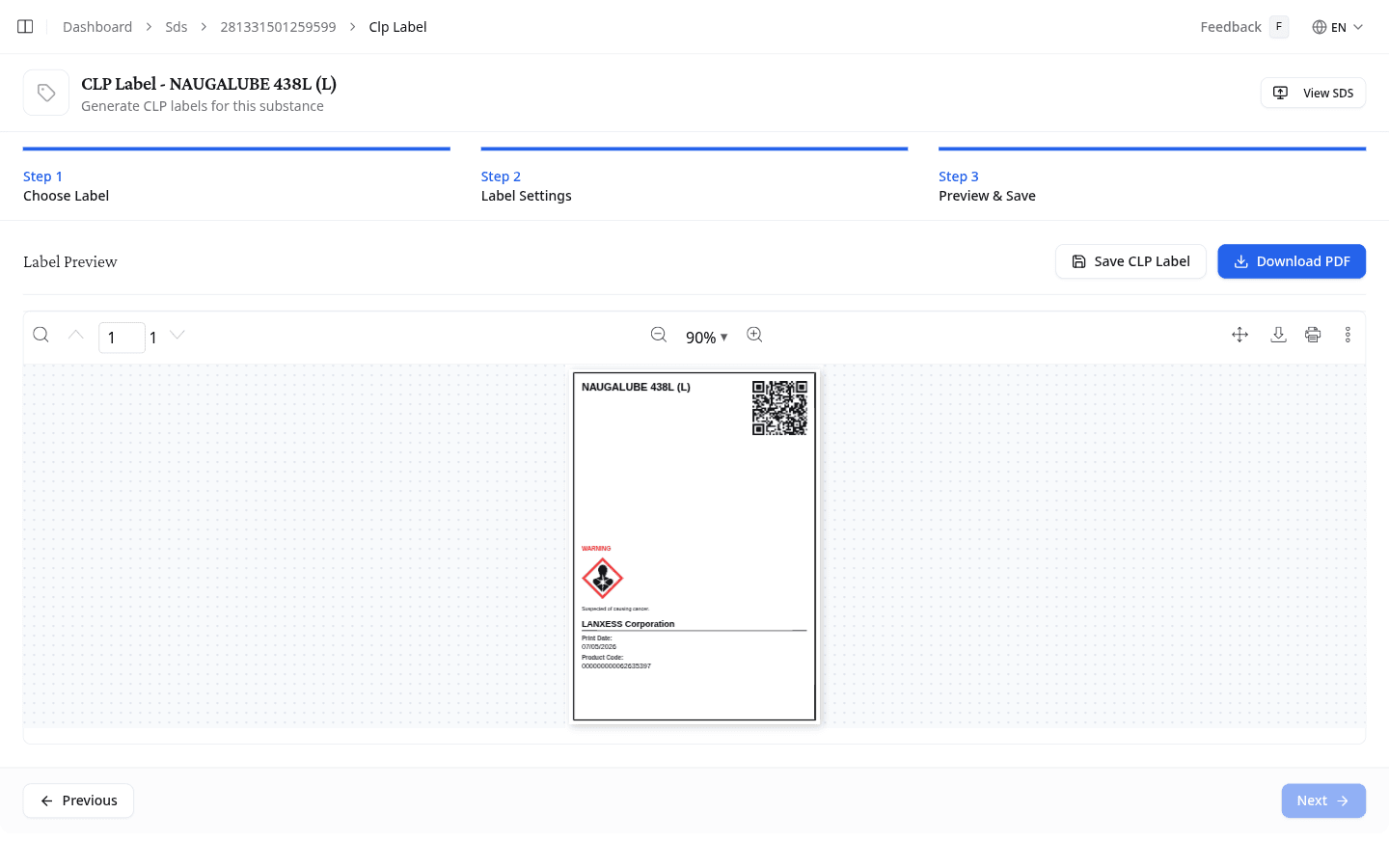This screenshot has width=1389, height=868.
Task: Click the CLP Label page title
Action: click(208, 84)
